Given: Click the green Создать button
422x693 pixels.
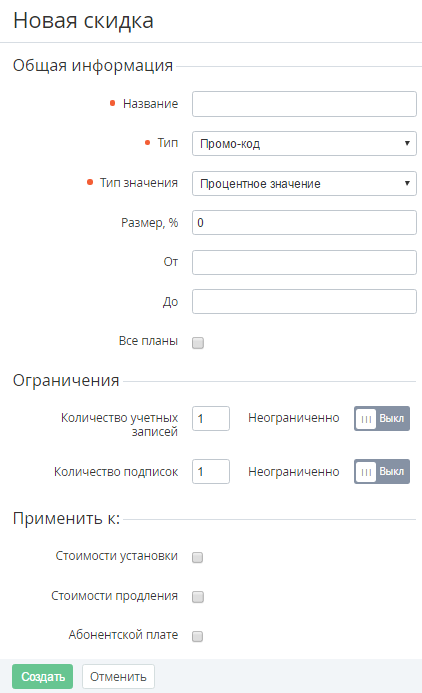Looking at the screenshot, I should [42, 676].
